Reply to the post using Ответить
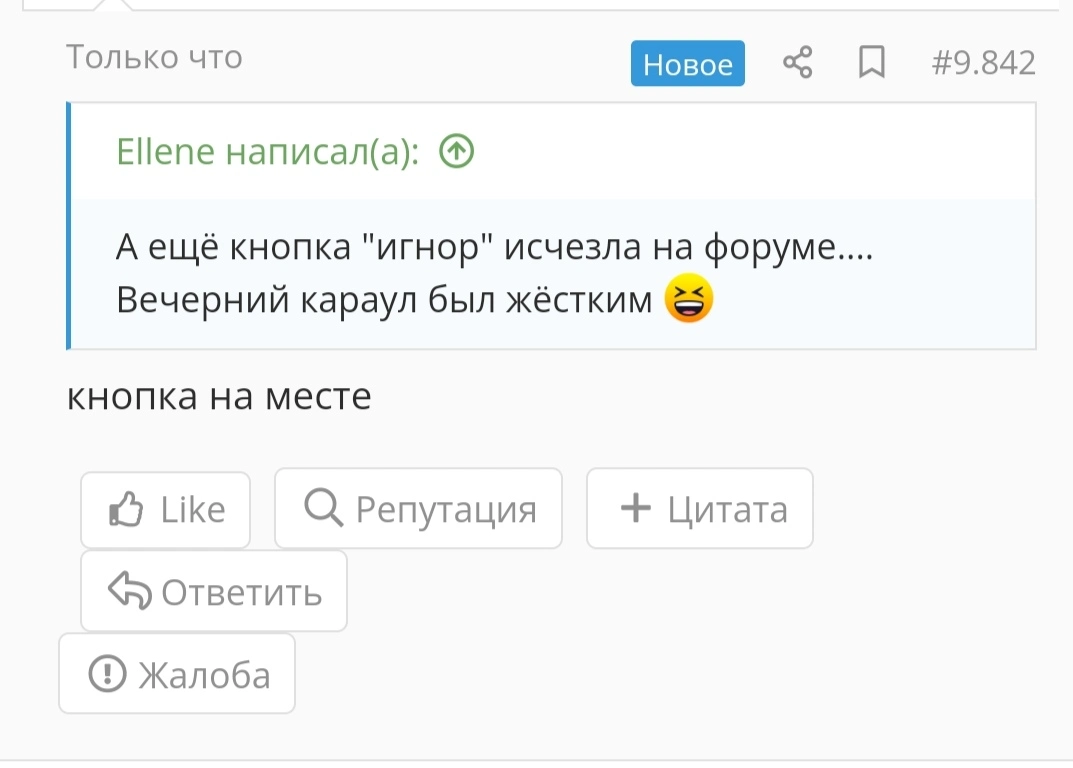Image resolution: width=1073 pixels, height=768 pixels. point(214,591)
